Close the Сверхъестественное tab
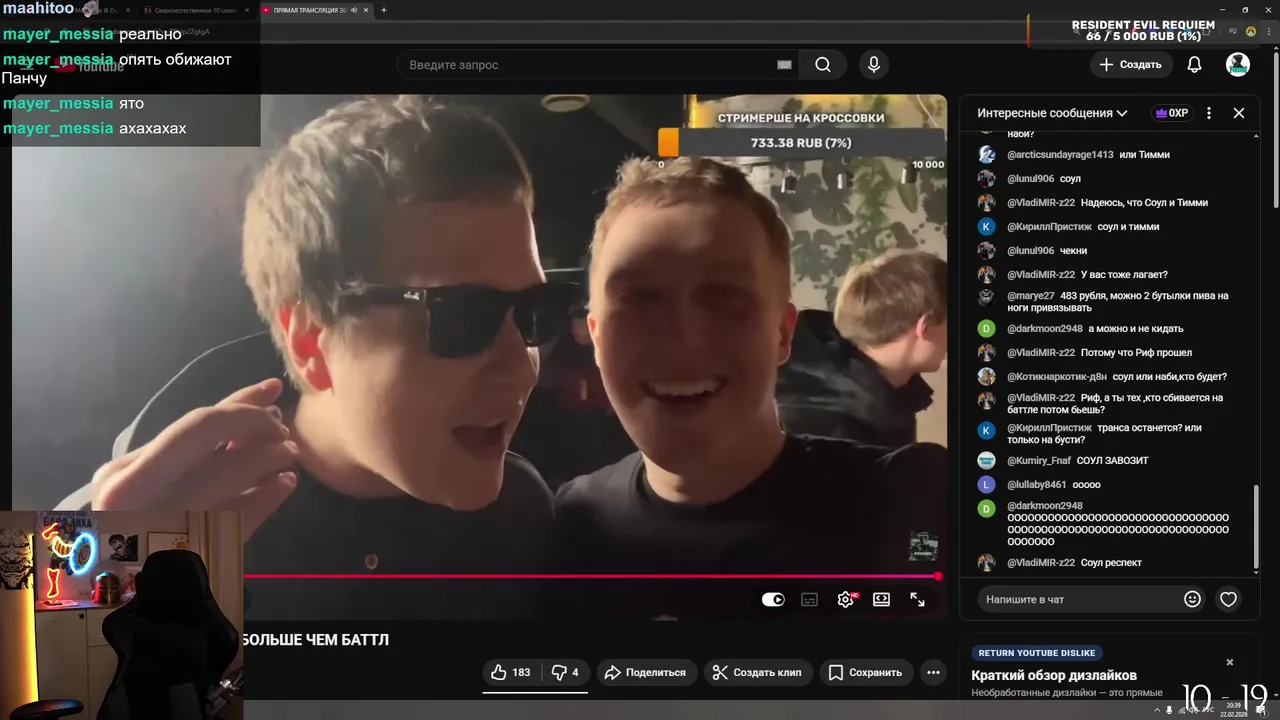1280x720 pixels. point(248,10)
